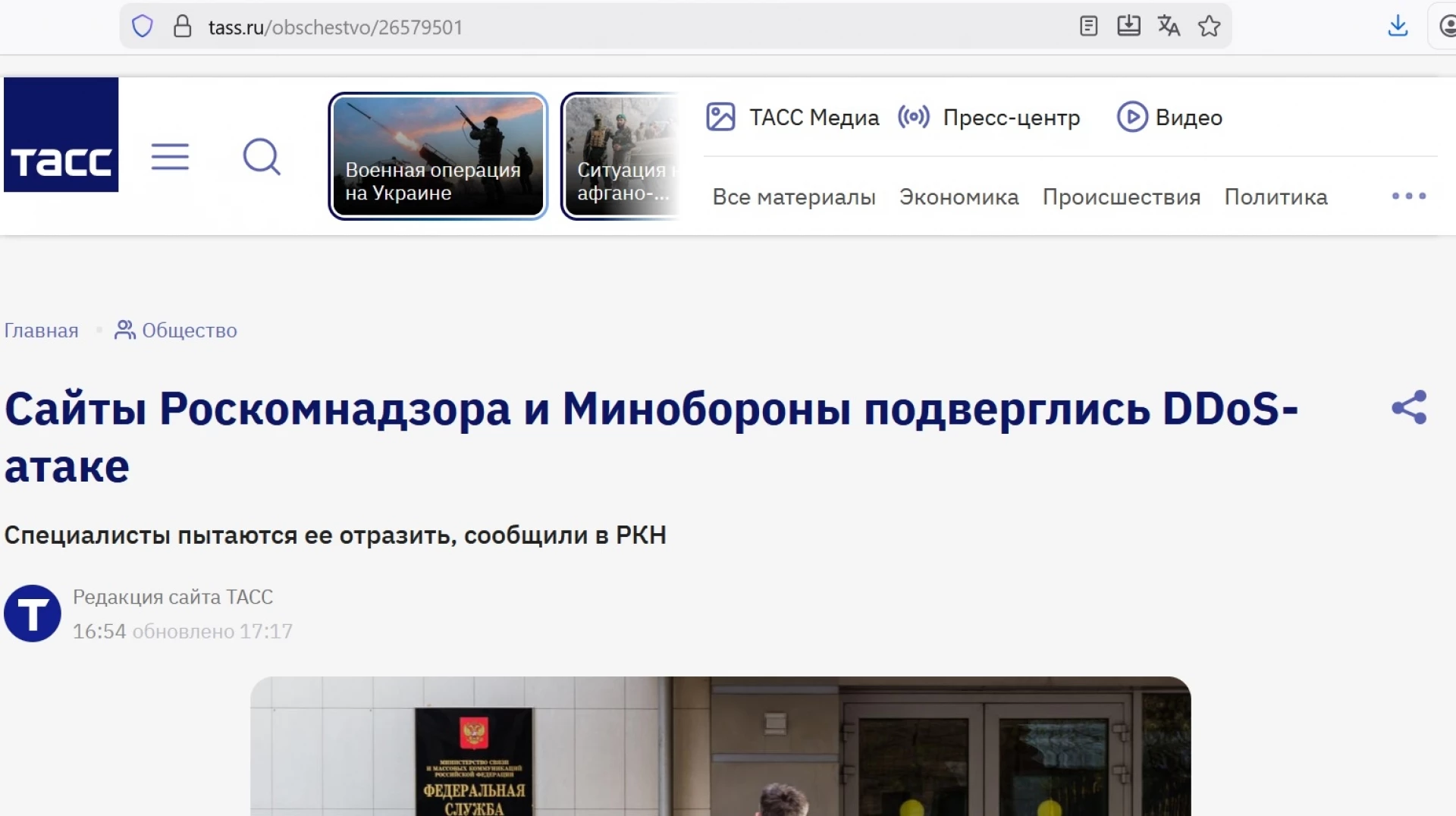Open the browser downloads arrow icon

click(1398, 27)
